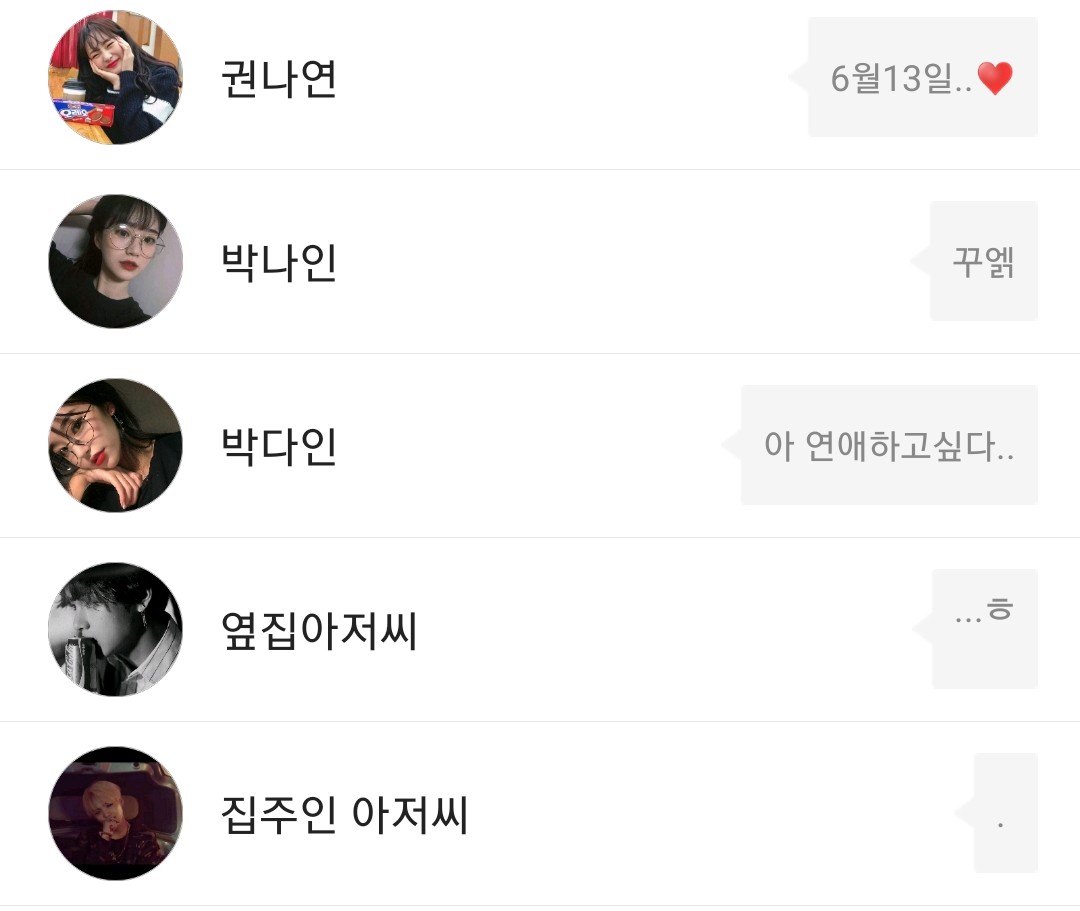Open the "아 연애하고싶다.." status message
1080x911 pixels.
tap(889, 445)
